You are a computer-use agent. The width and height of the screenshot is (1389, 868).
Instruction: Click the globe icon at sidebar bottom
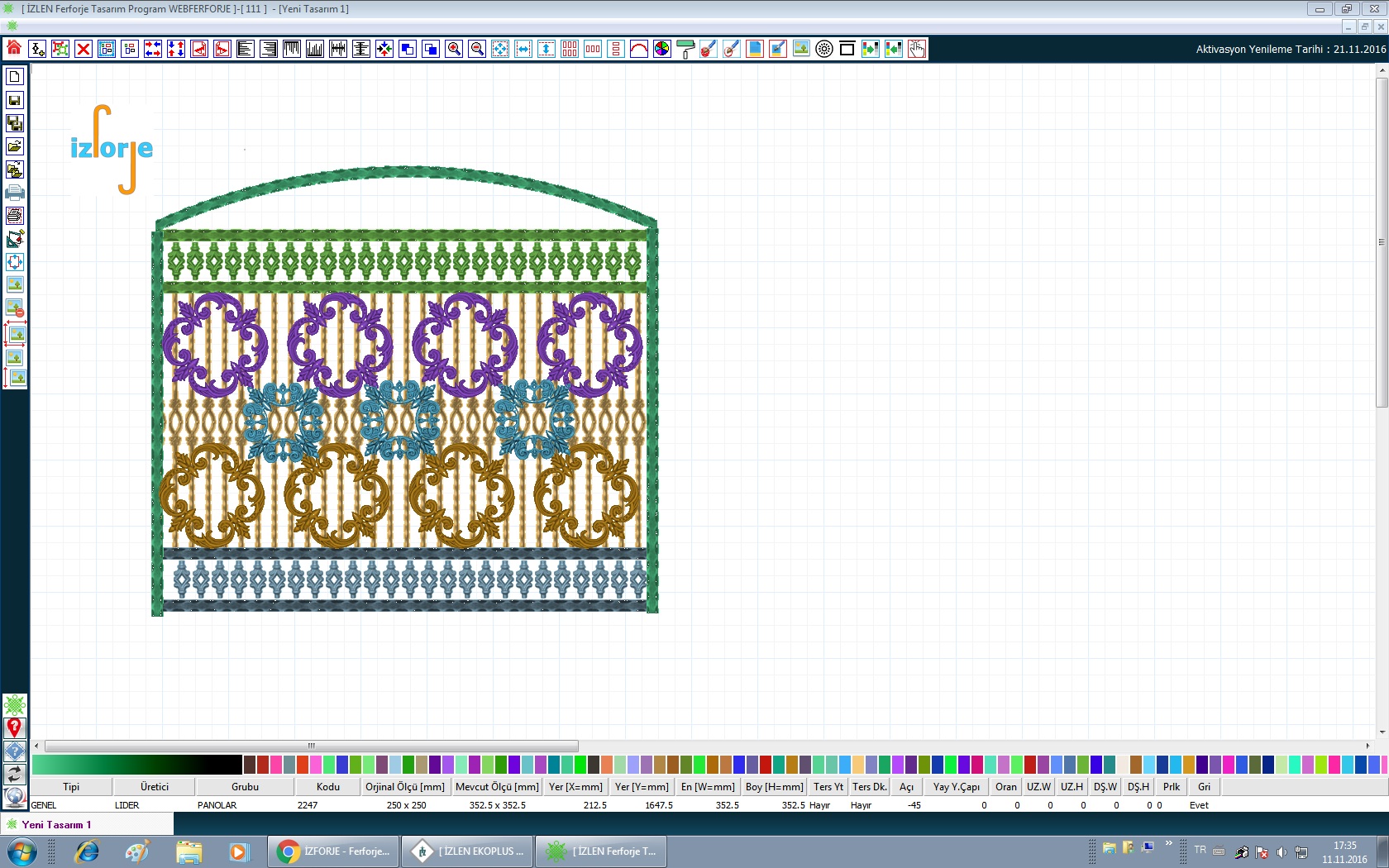click(x=15, y=797)
